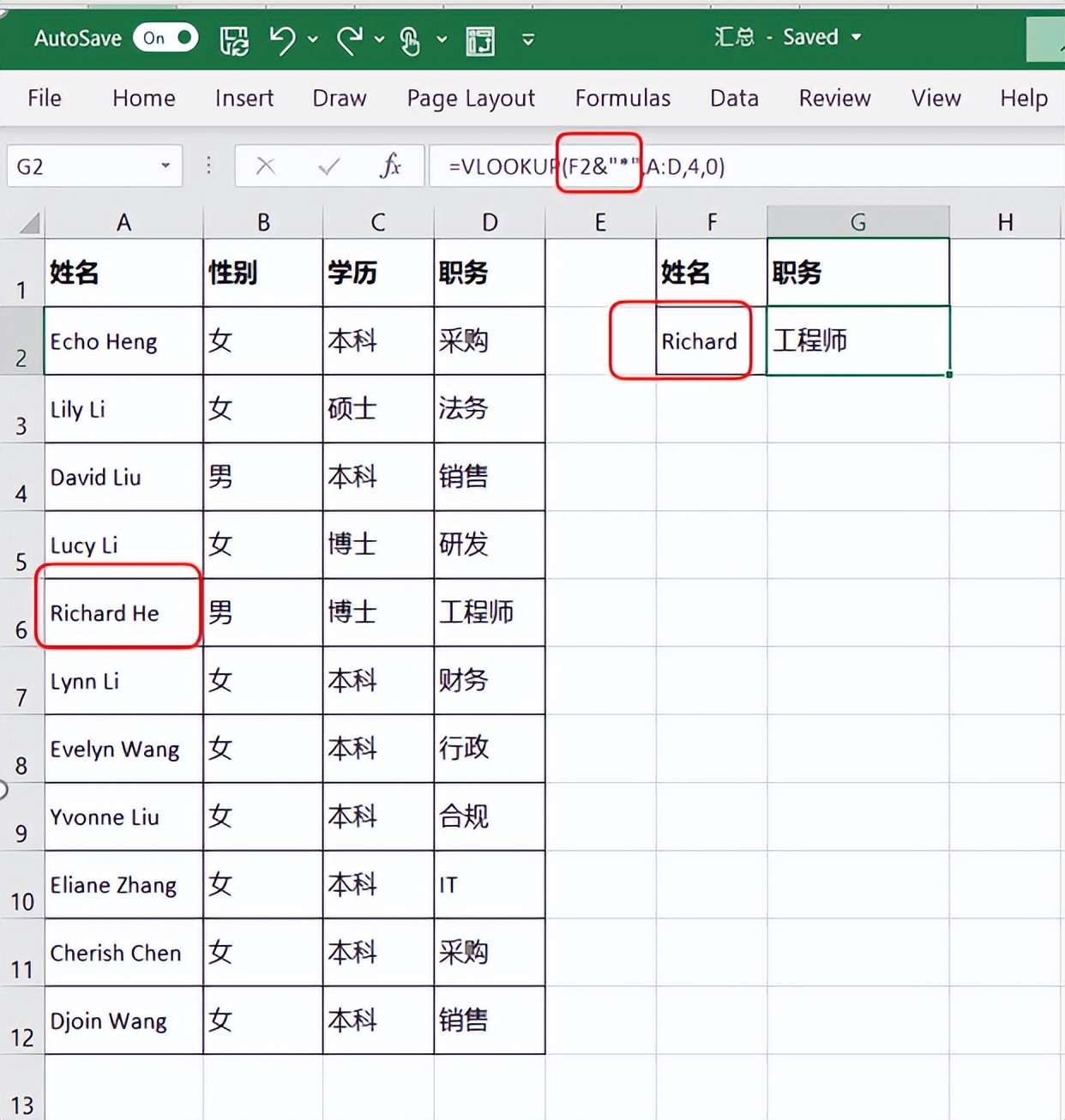This screenshot has height=1120, width=1065.
Task: Switch to the View tab
Action: 936,98
